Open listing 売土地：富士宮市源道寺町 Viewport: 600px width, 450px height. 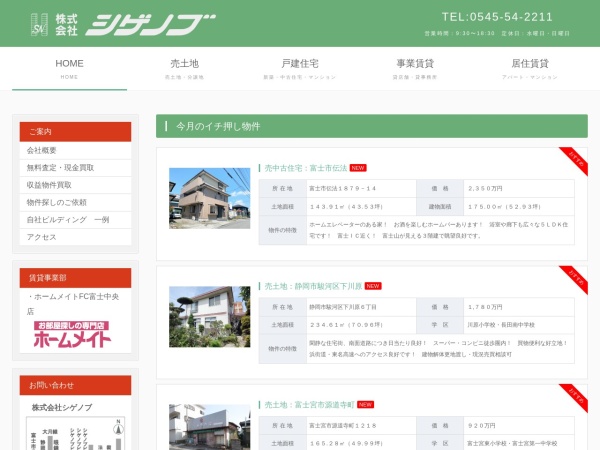click(x=309, y=405)
